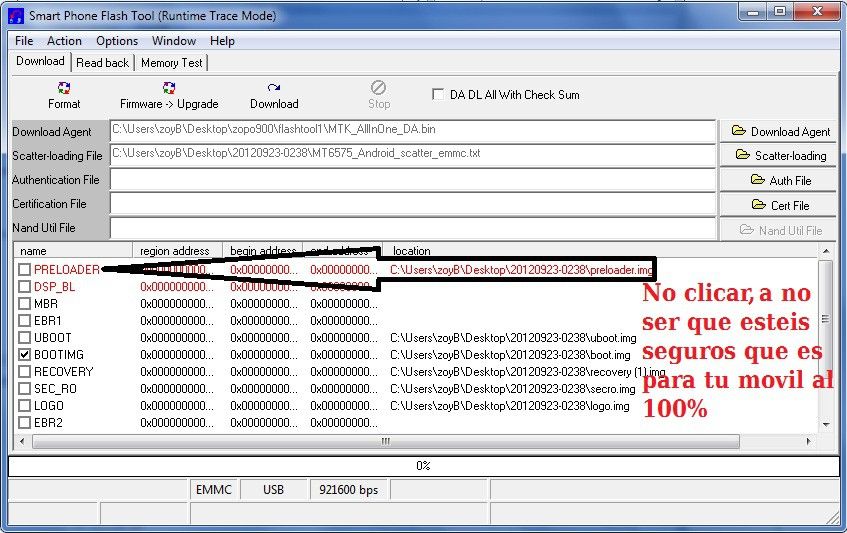The height and width of the screenshot is (533, 847).
Task: Click the name column header
Action: click(73, 251)
